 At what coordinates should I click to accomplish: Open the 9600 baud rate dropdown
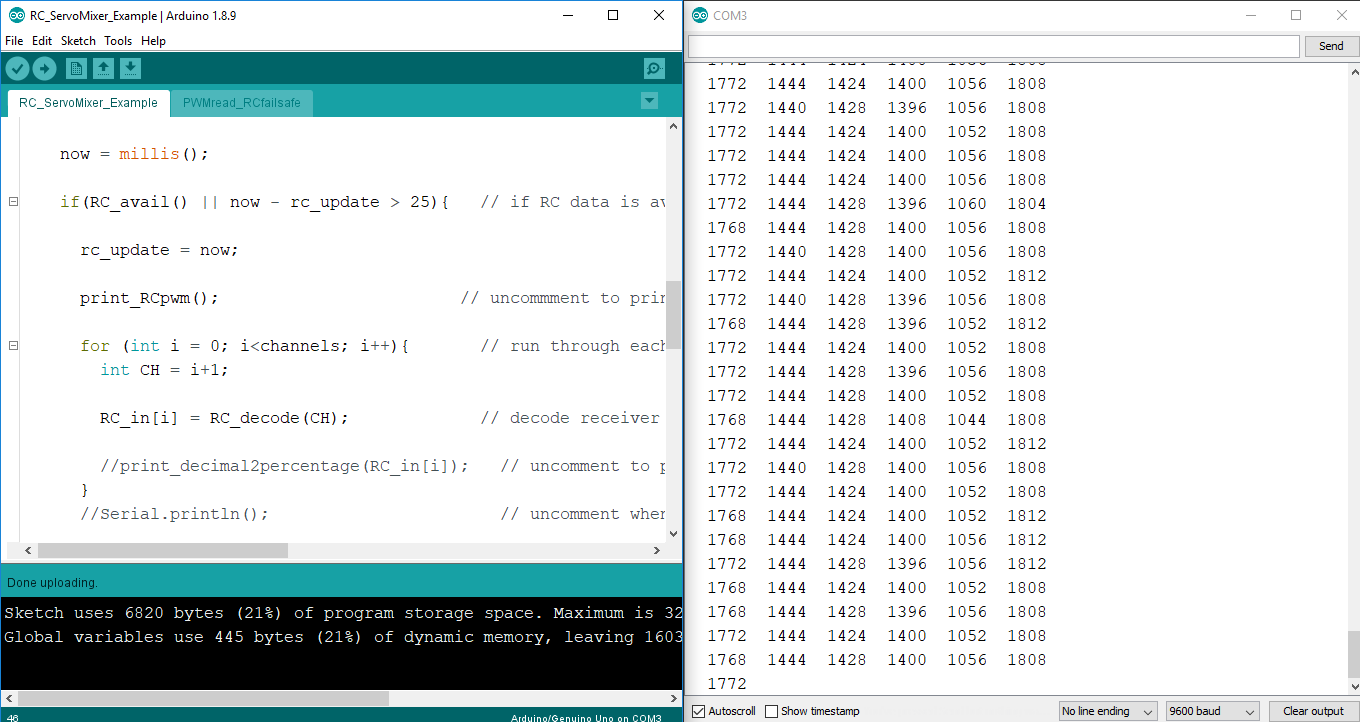point(1211,710)
